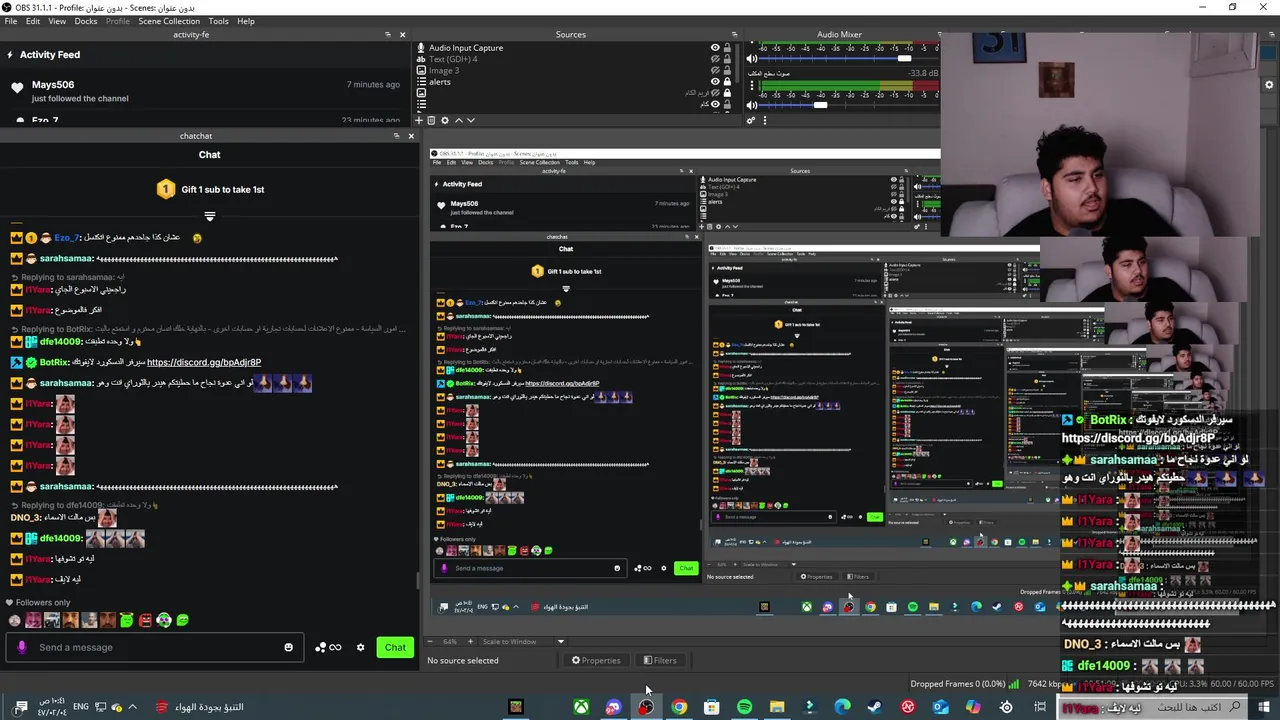Add a new source with the plus icon
1280x720 pixels.
point(419,120)
